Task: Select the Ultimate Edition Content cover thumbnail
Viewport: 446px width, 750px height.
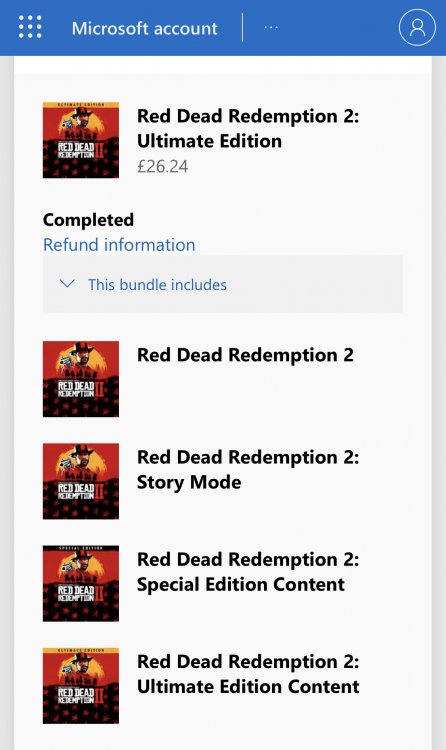Action: (81, 686)
